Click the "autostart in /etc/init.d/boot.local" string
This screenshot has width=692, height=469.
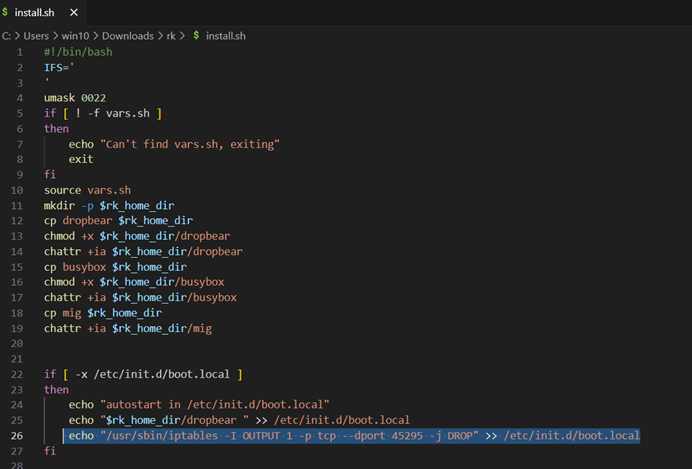click(215, 405)
